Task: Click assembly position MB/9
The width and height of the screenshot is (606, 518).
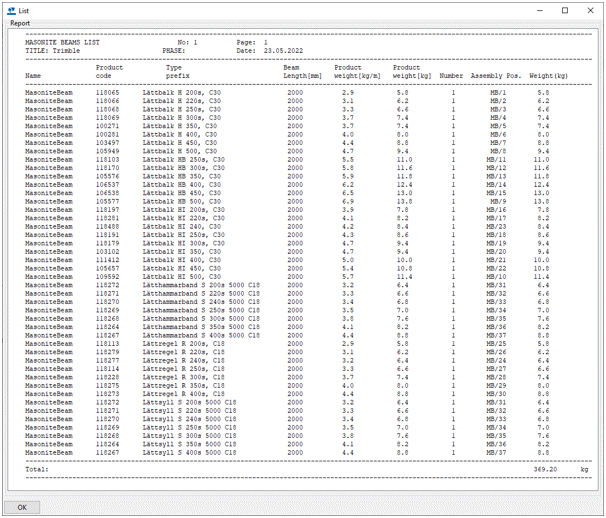Action: tap(498, 201)
